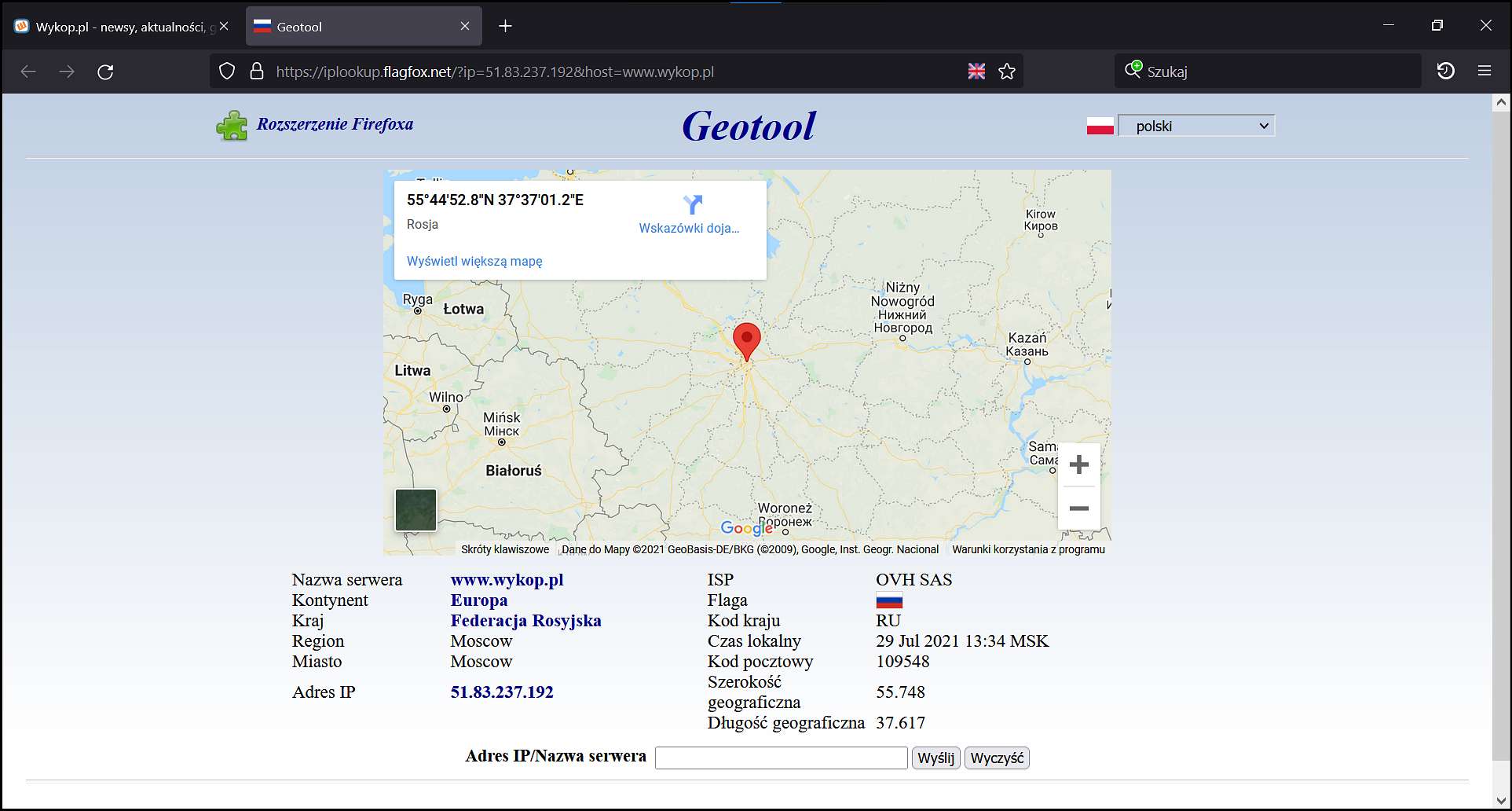The width and height of the screenshot is (1512, 811).
Task: Click the address bar URL
Action: click(495, 72)
